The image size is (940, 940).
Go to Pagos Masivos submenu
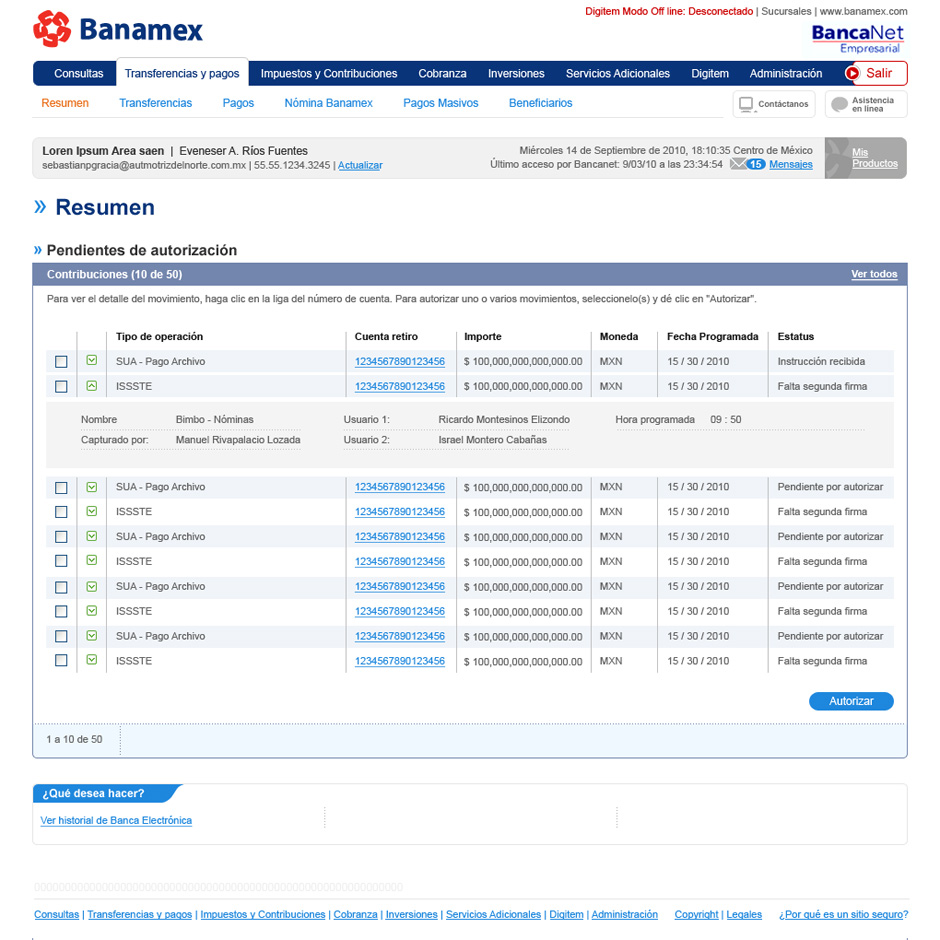(x=441, y=103)
